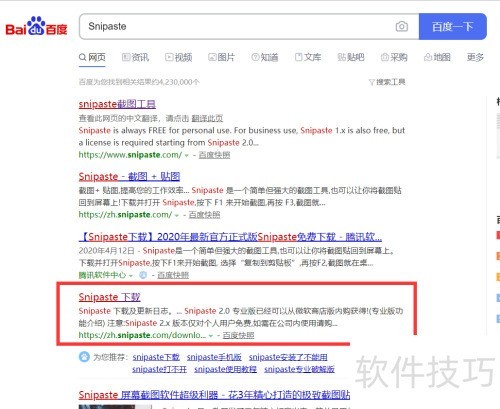Switch to the 资讯 tab
The image size is (500, 409).
point(135,57)
